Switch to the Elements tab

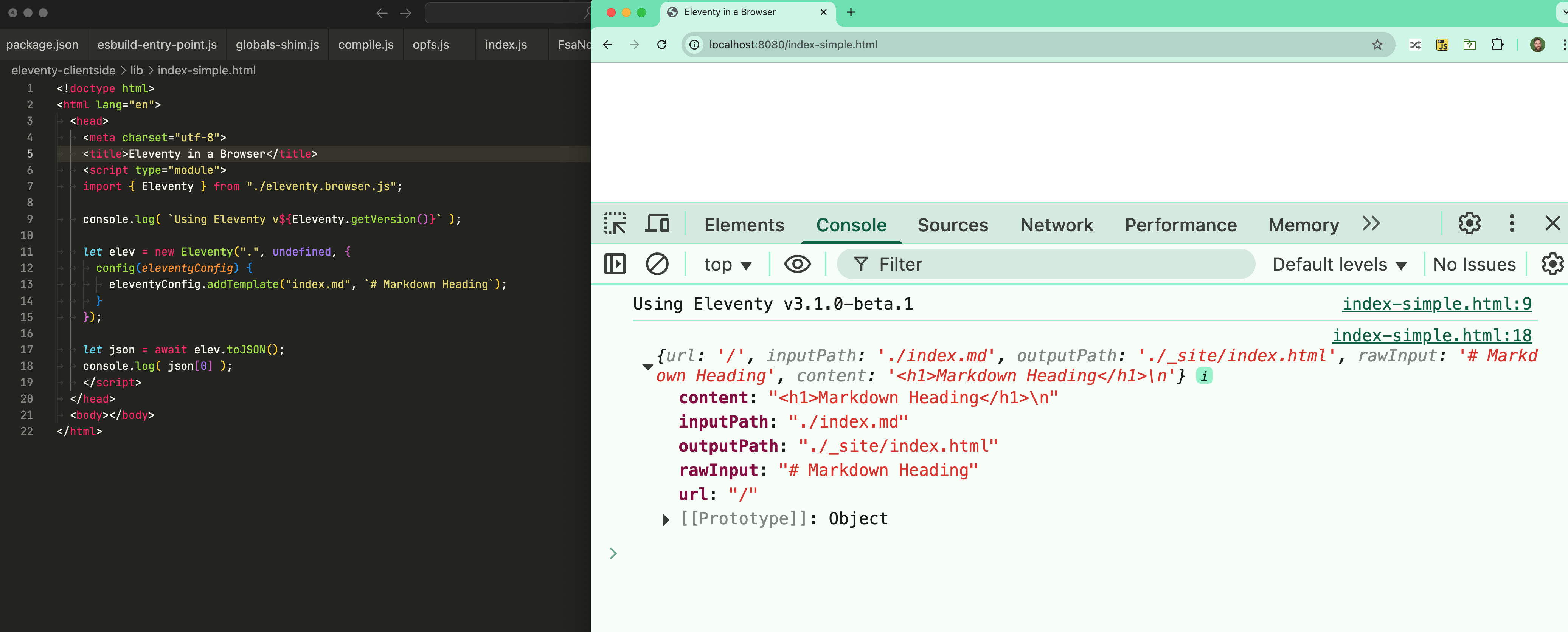coord(744,225)
